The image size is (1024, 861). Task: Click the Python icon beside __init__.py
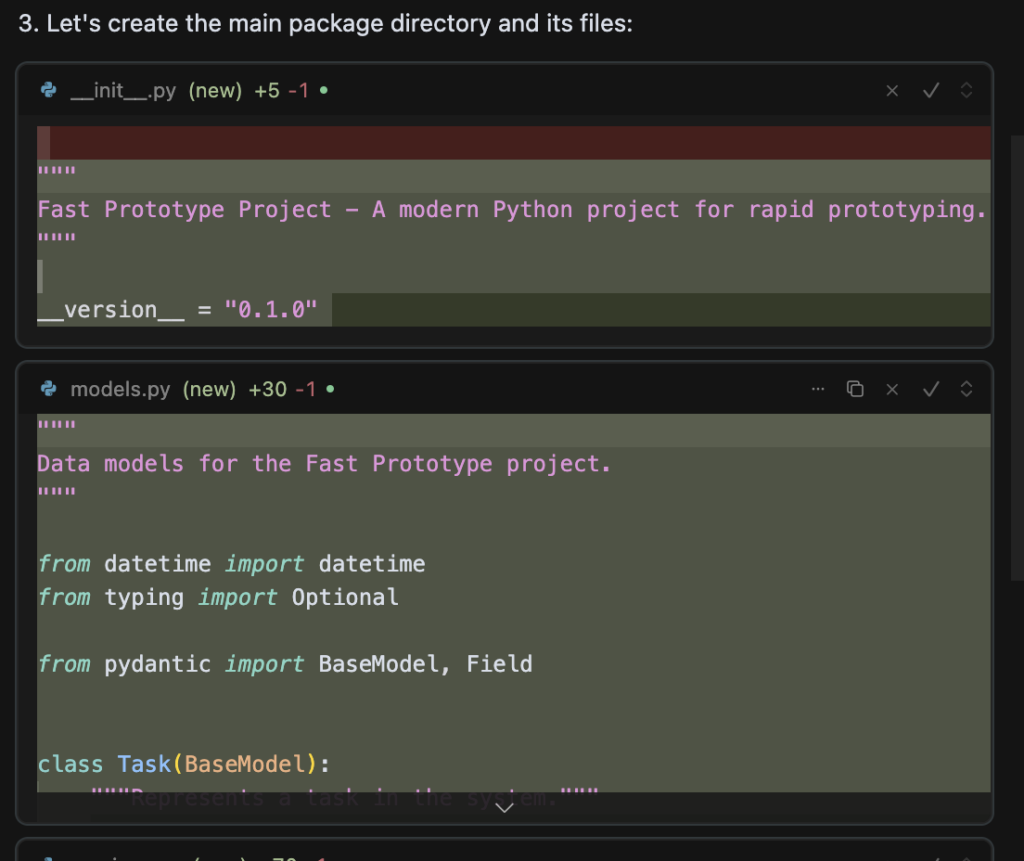[48, 89]
